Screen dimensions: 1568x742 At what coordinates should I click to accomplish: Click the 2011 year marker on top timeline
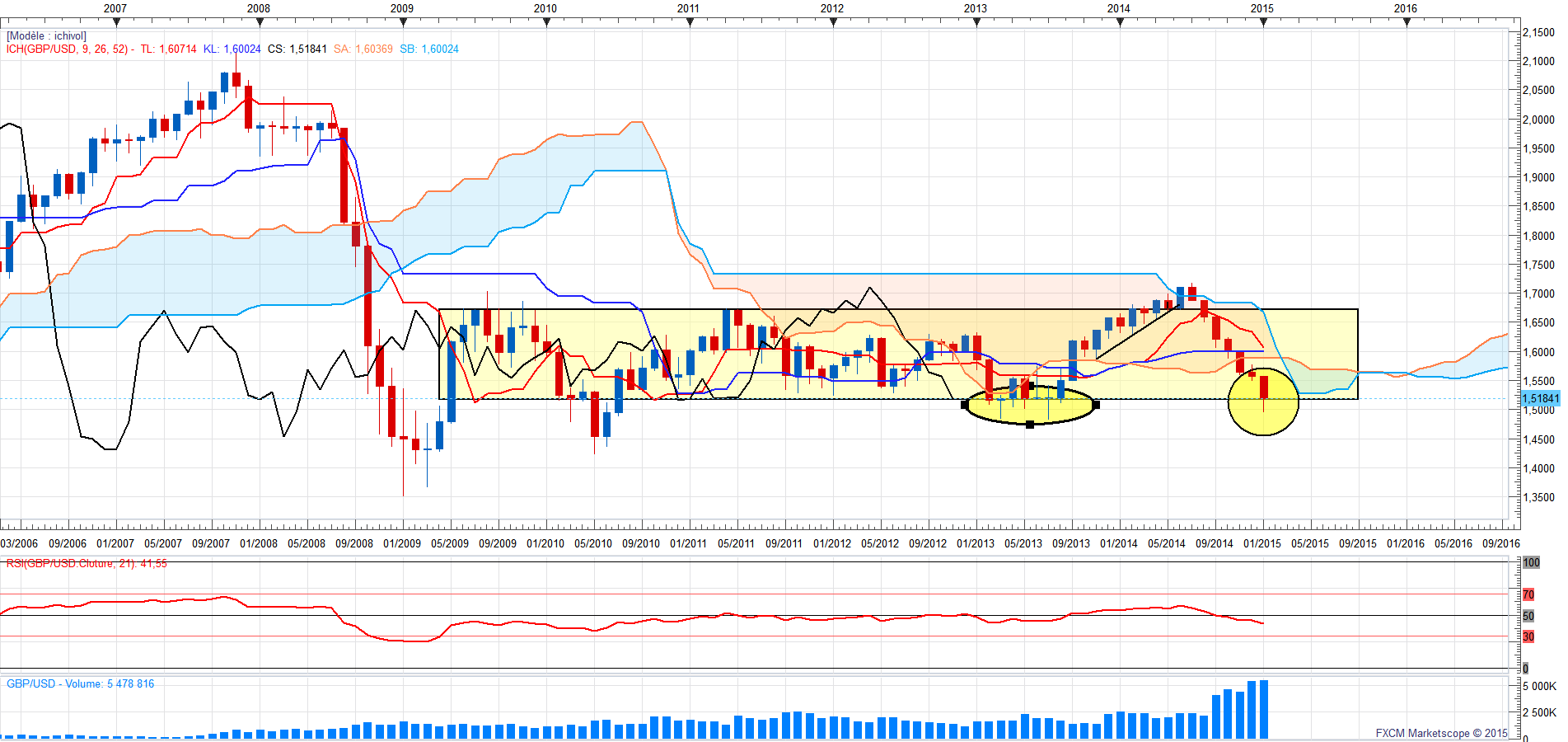pyautogui.click(x=689, y=8)
